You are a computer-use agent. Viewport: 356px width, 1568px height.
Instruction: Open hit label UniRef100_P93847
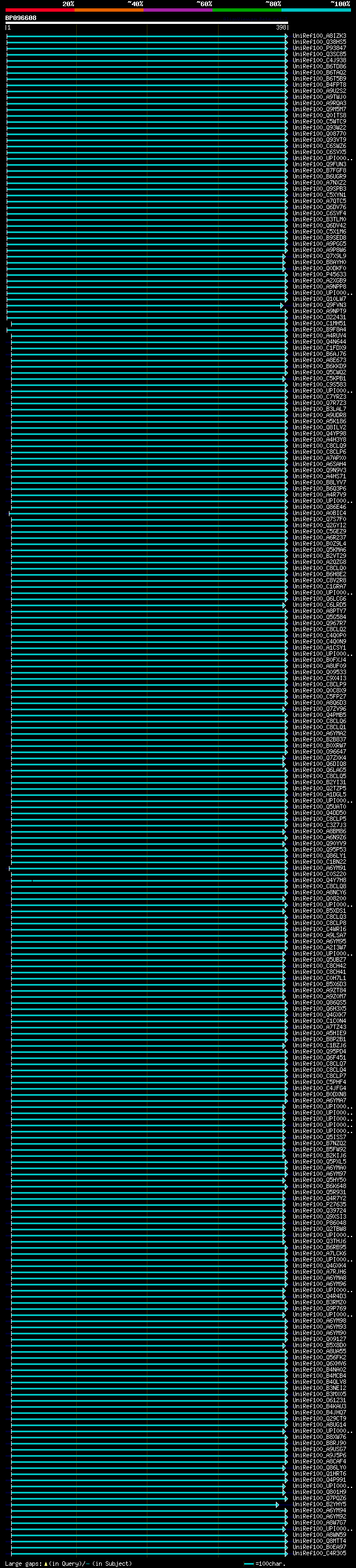319,48
